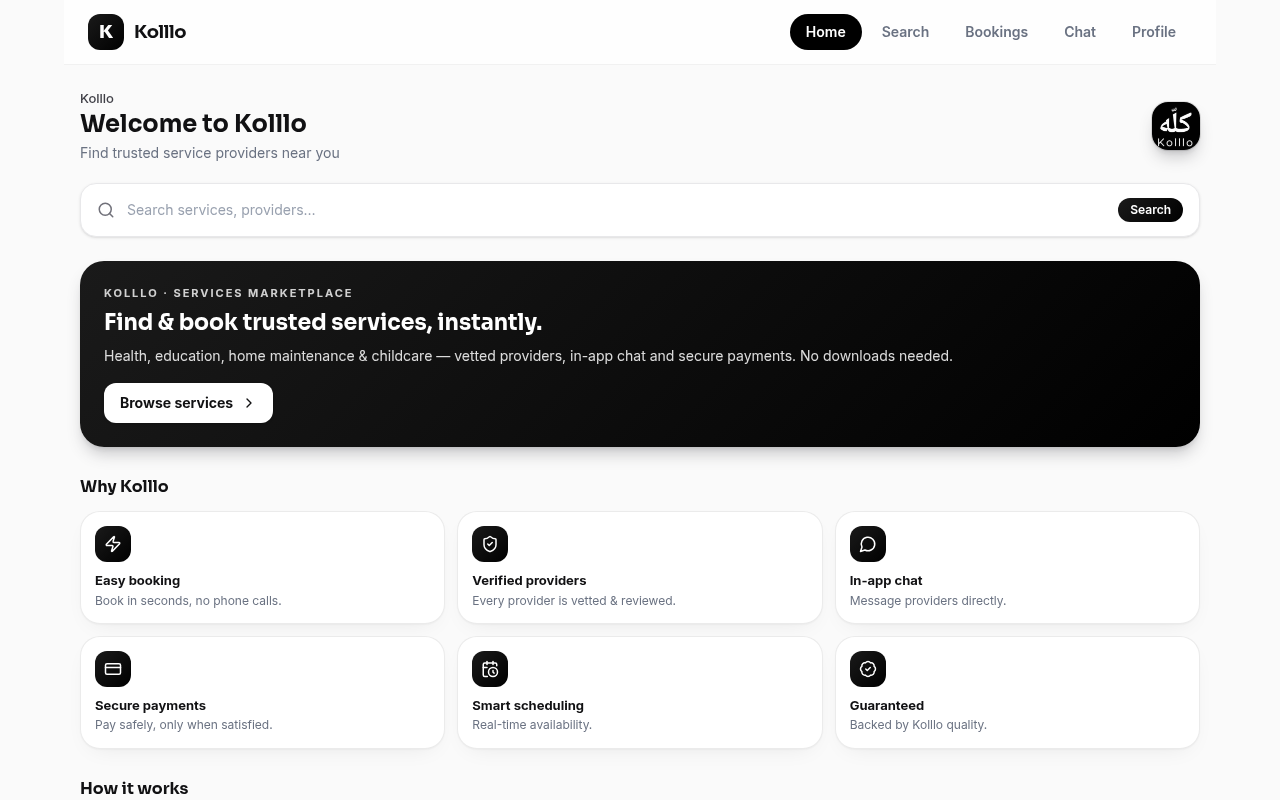Click the Easy booking title

pyautogui.click(x=138, y=580)
